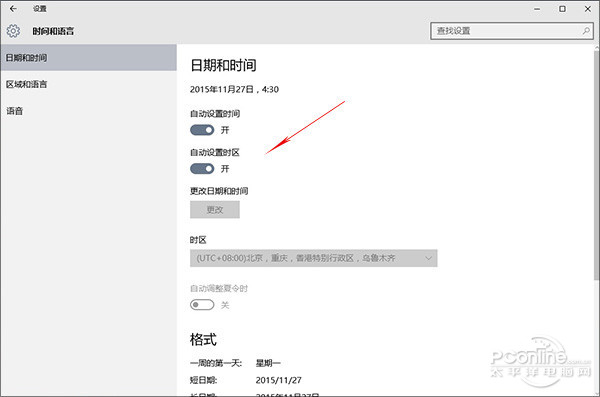Screen dimensions: 600x397
Task: Click the 格式 heading
Action: point(203,340)
